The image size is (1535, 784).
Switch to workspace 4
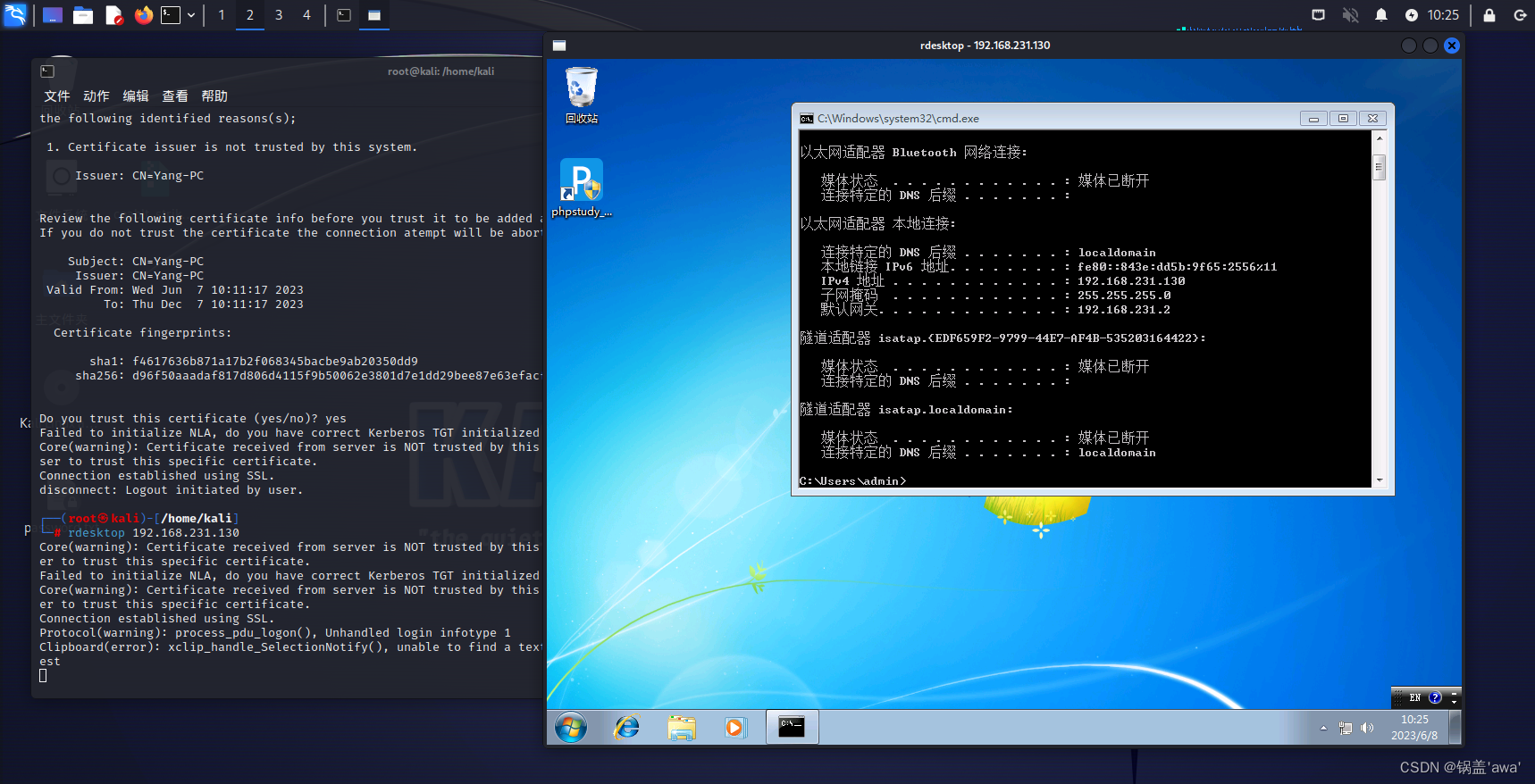coord(306,15)
